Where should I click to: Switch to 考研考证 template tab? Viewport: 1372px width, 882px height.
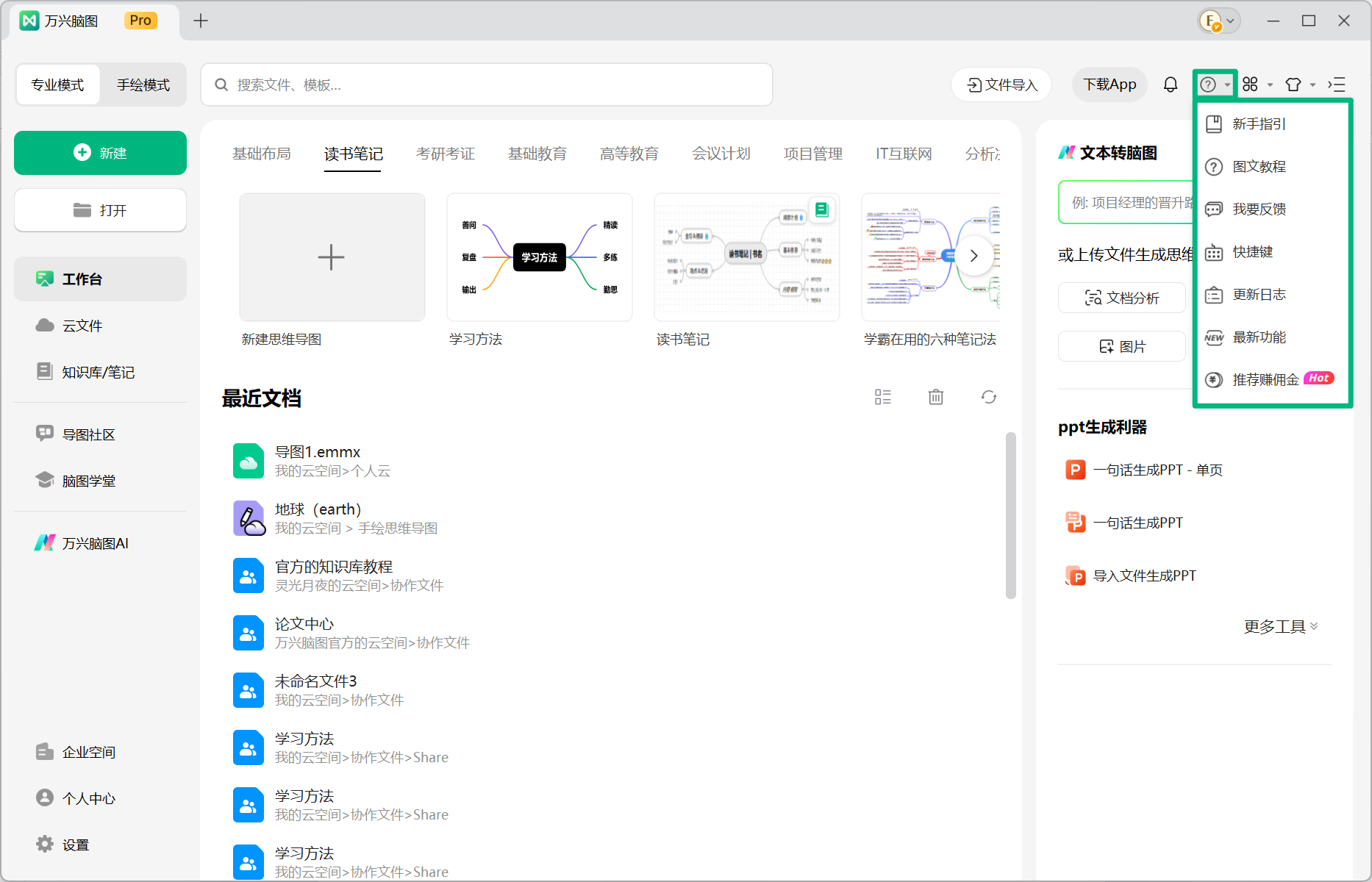coord(446,154)
